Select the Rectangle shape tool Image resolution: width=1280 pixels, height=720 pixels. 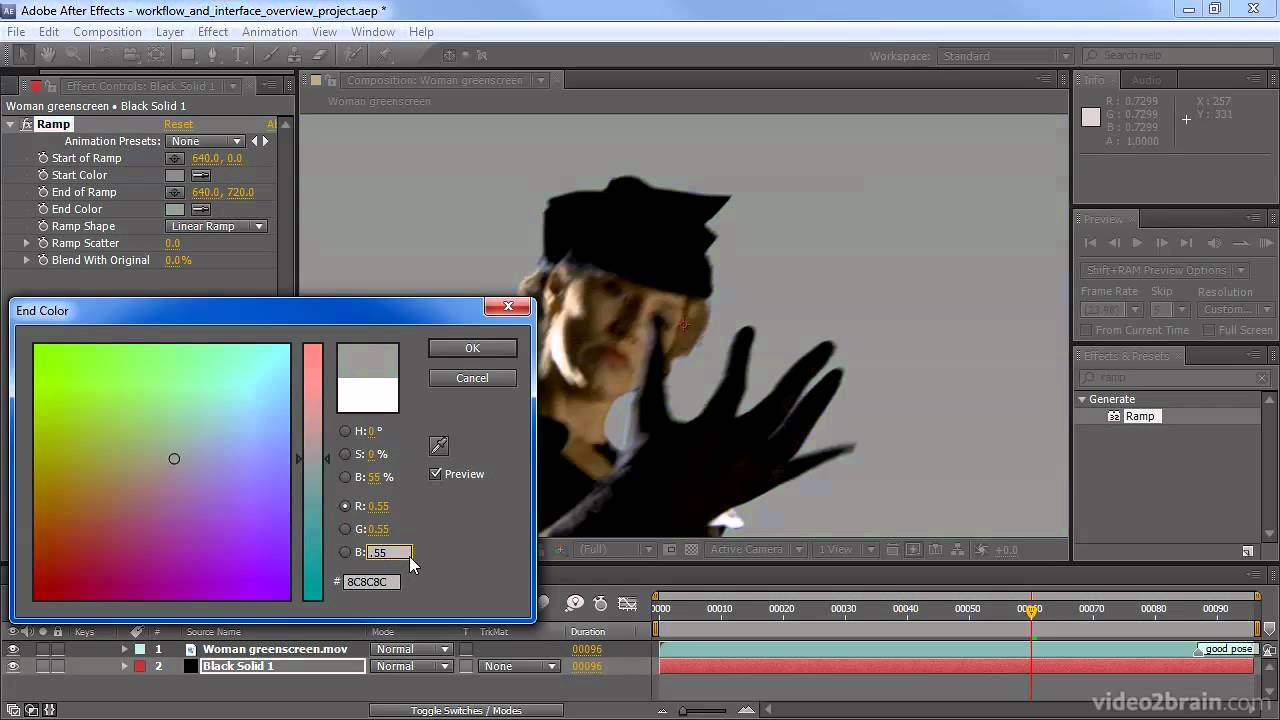point(188,55)
